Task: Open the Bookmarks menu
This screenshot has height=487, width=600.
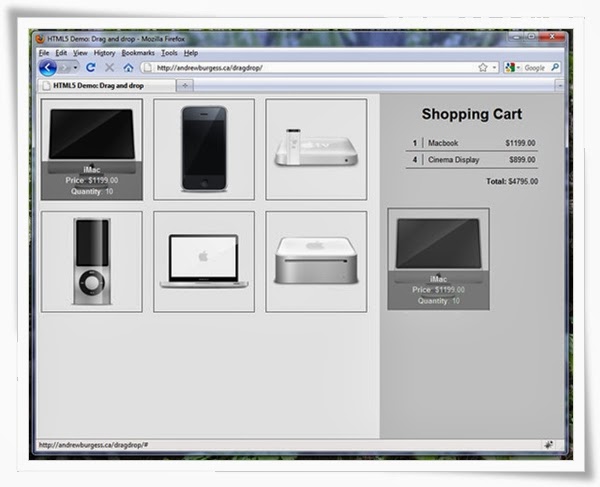Action: pyautogui.click(x=138, y=53)
